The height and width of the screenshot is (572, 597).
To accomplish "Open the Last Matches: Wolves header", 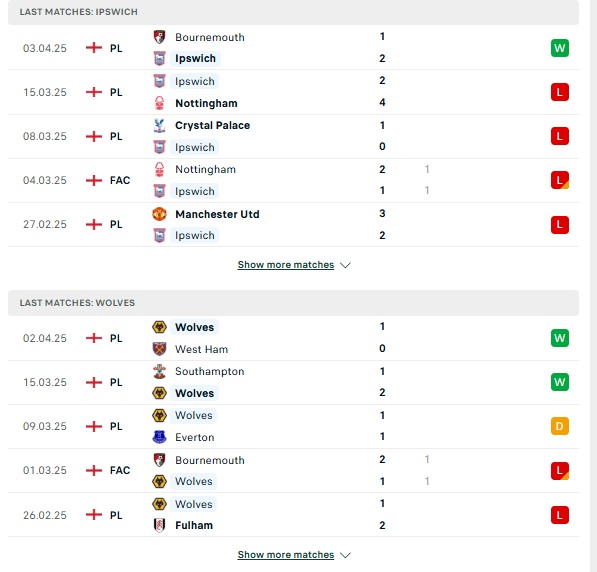I will [294, 303].
